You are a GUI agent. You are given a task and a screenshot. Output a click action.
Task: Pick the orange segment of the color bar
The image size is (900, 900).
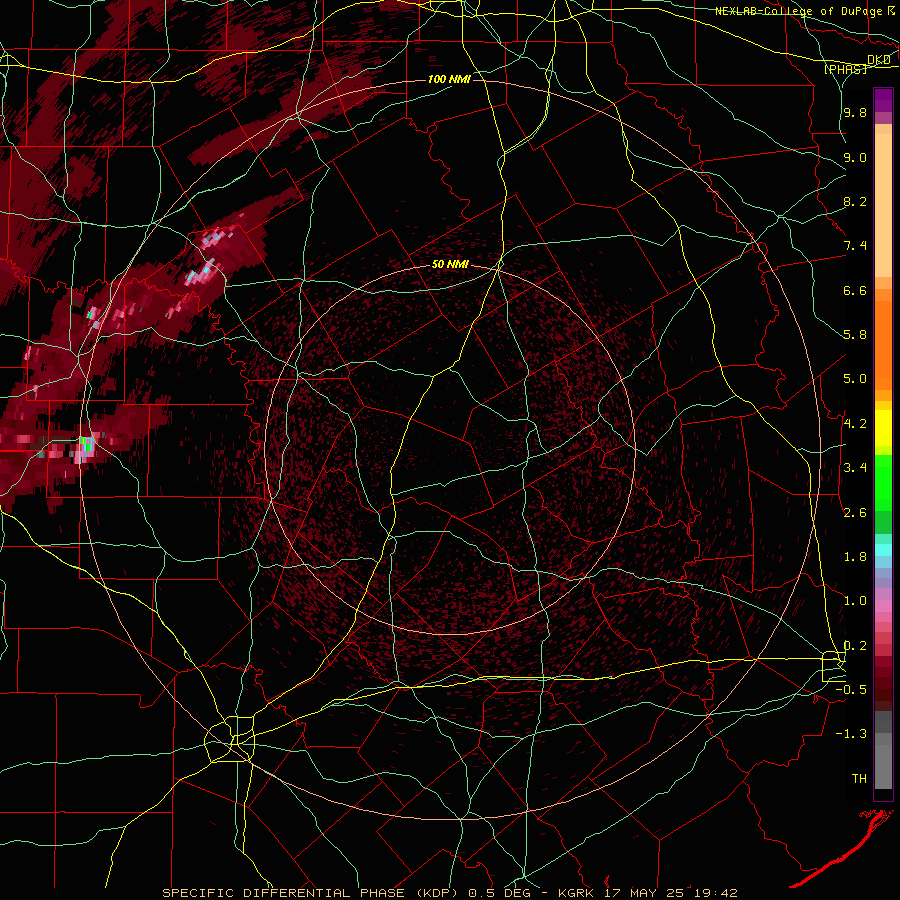(x=883, y=346)
